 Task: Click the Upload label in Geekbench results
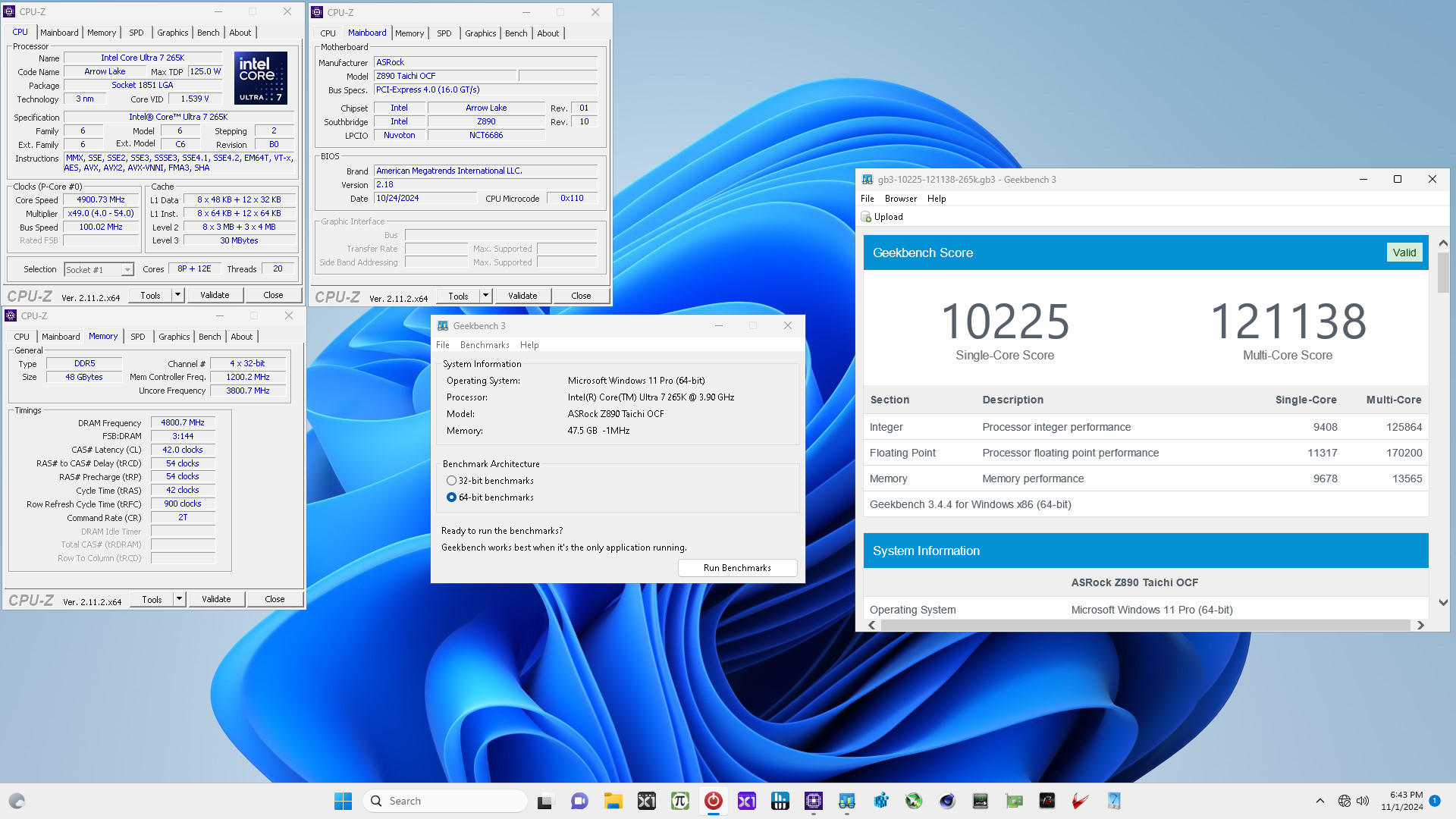[889, 217]
